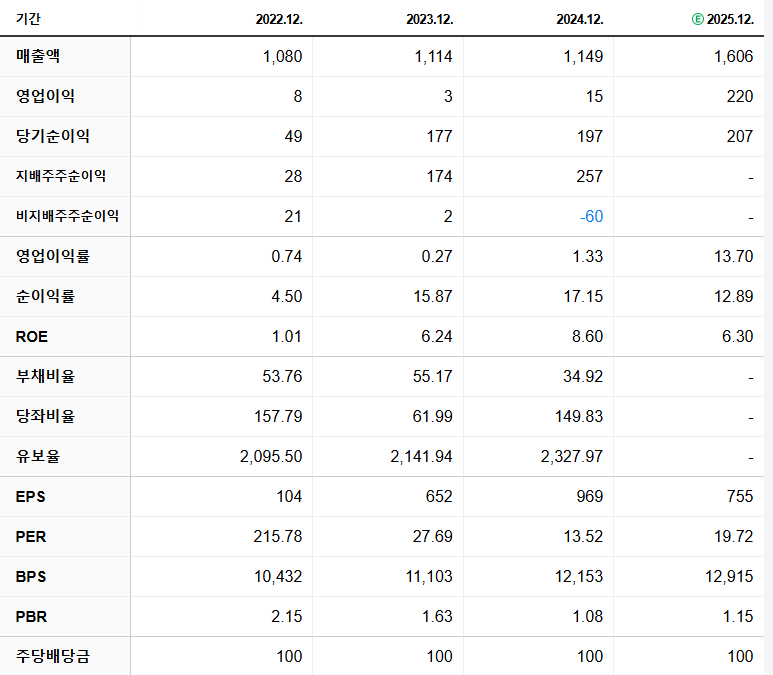Click the 비지배주주순이익 value 21
Image resolution: width=773 pixels, height=675 pixels.
click(293, 216)
